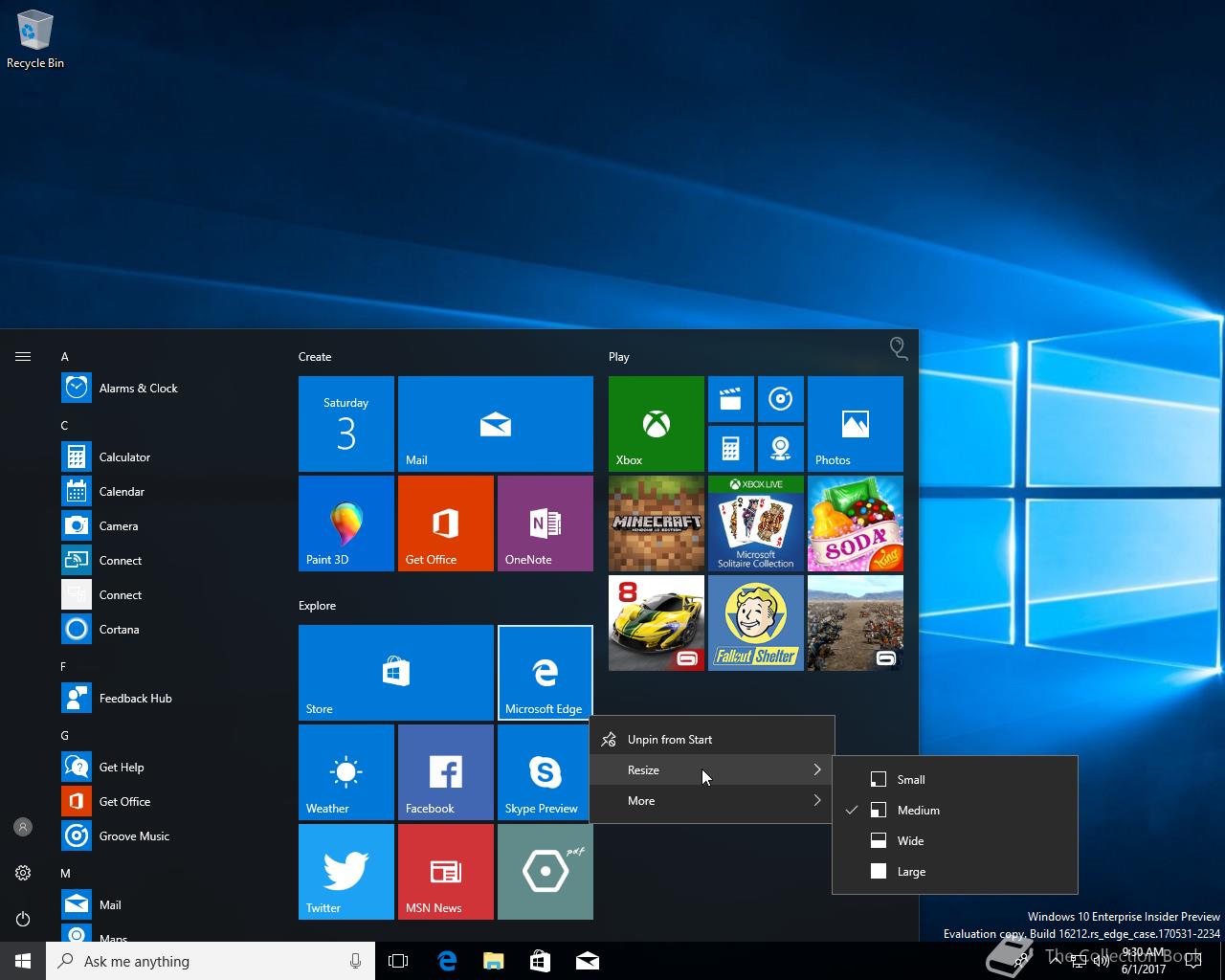Open Alarms & Clock from app list
This screenshot has height=980, width=1225.
(x=163, y=389)
